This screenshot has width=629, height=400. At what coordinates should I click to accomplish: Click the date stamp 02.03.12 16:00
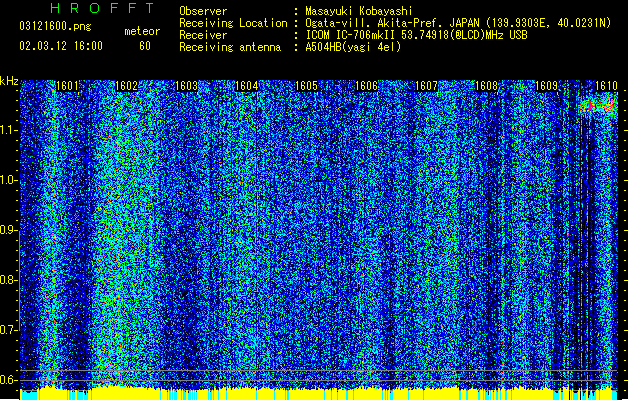point(61,46)
